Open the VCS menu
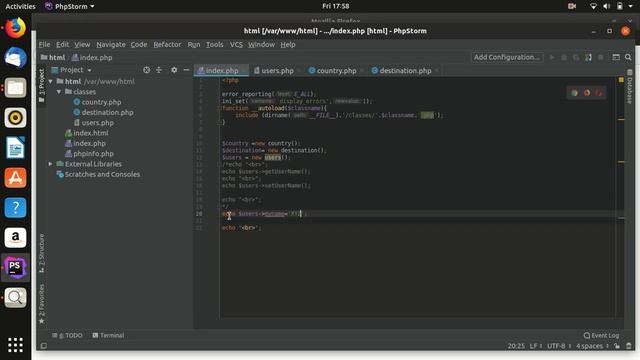640x360 pixels. (x=236, y=44)
